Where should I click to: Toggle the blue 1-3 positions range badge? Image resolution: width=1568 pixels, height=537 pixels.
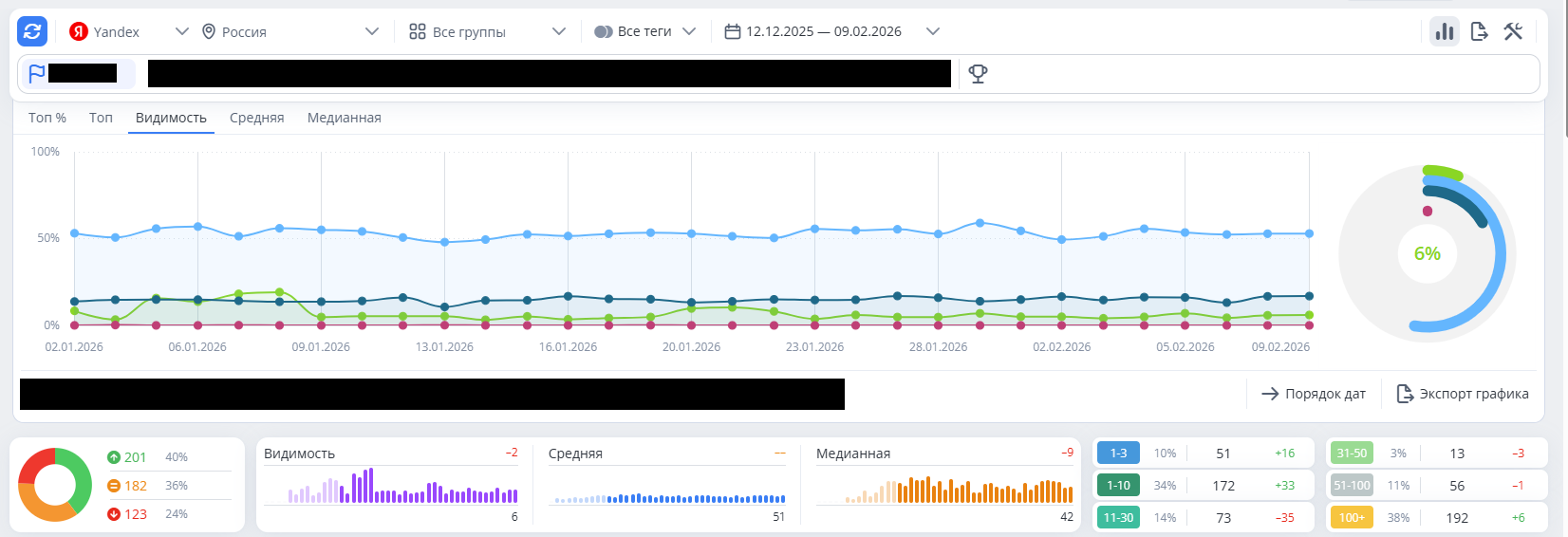1118,454
